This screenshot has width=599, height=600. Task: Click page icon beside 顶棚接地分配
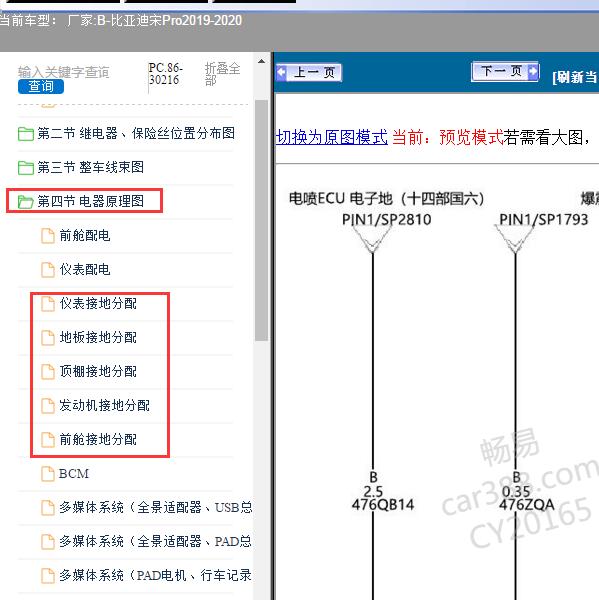pyautogui.click(x=48, y=372)
